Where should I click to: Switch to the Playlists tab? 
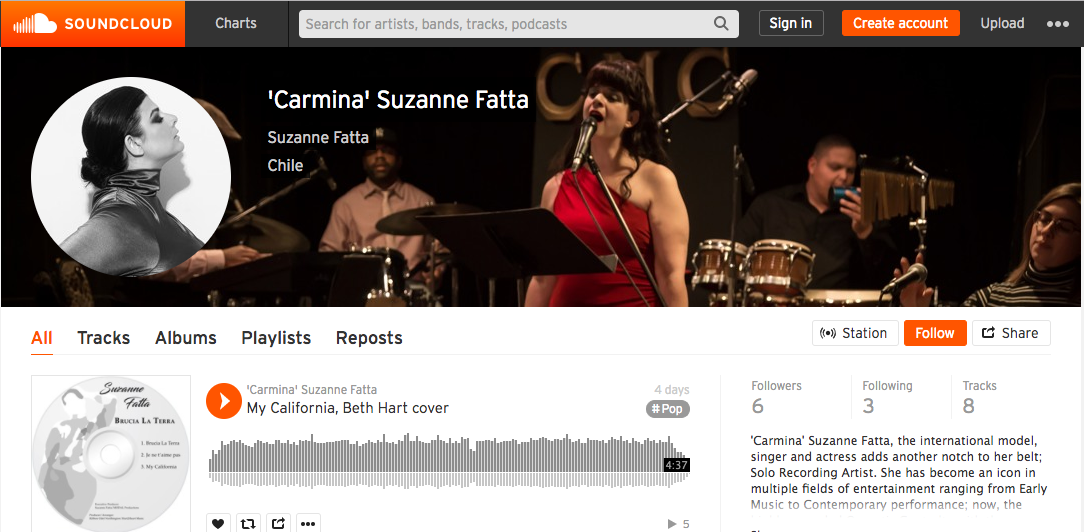276,338
